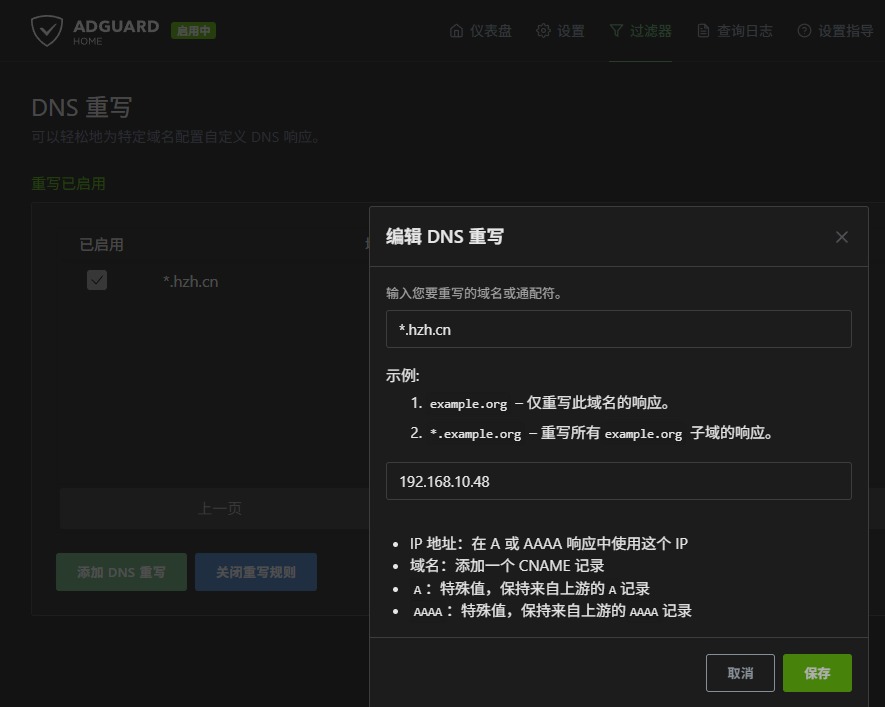Open the 仪表盘 dashboard menu
This screenshot has width=885, height=707.
point(490,31)
